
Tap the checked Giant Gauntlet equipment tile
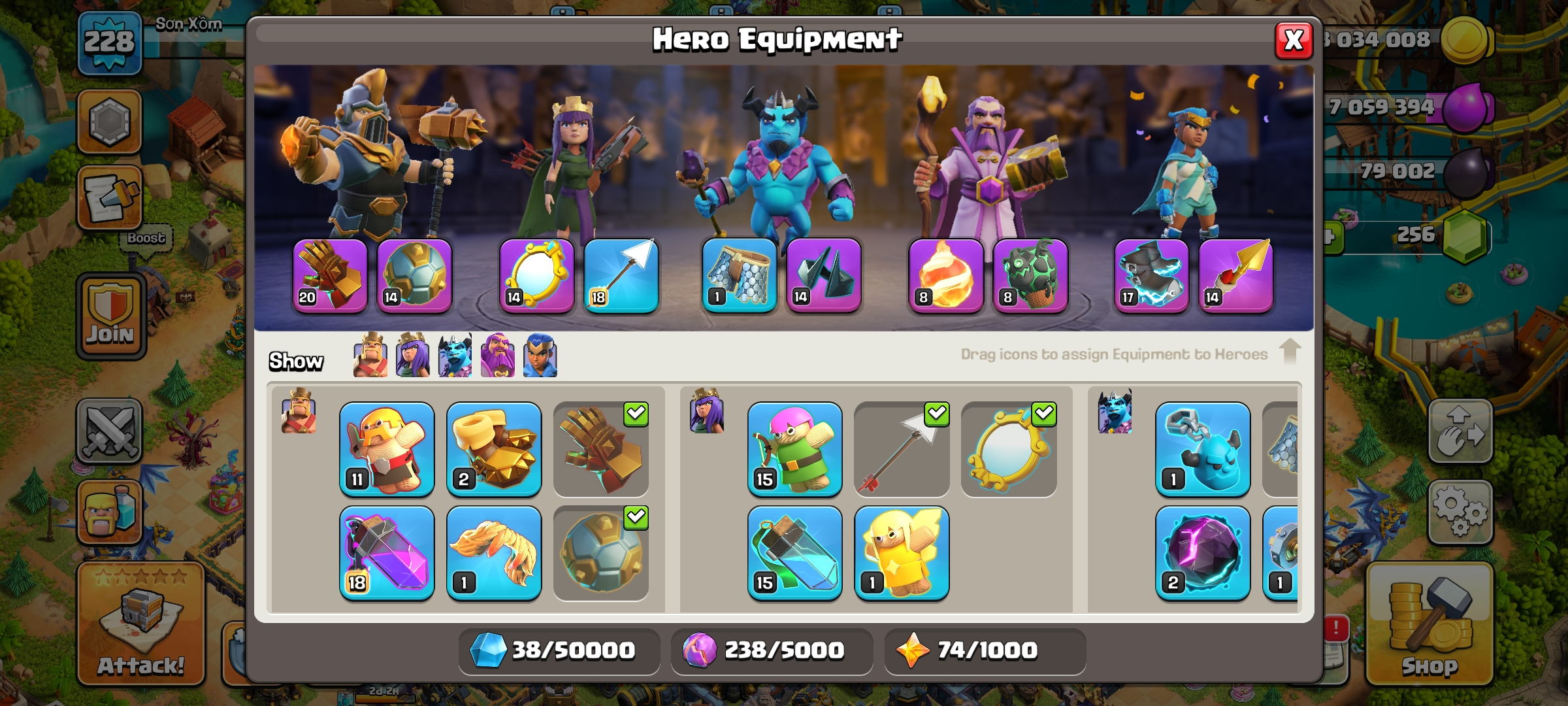pyautogui.click(x=601, y=449)
